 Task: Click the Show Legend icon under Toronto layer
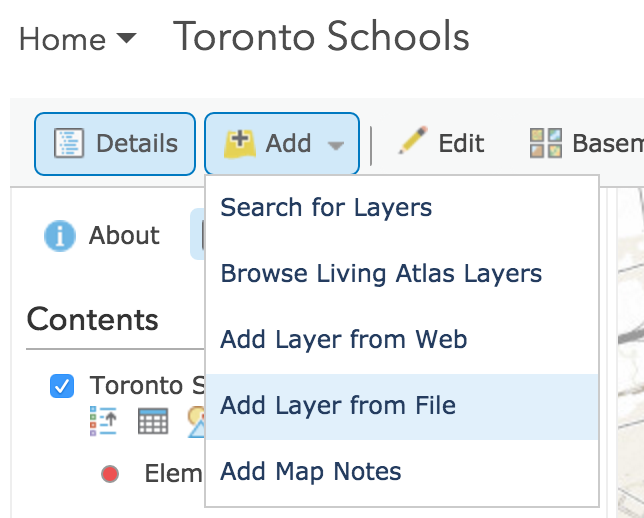coord(104,421)
